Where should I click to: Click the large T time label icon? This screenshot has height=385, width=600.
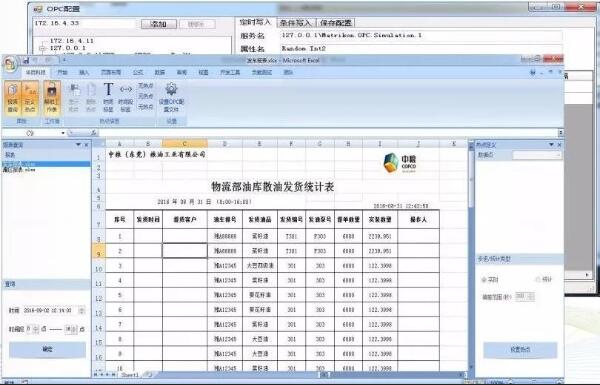[x=108, y=97]
